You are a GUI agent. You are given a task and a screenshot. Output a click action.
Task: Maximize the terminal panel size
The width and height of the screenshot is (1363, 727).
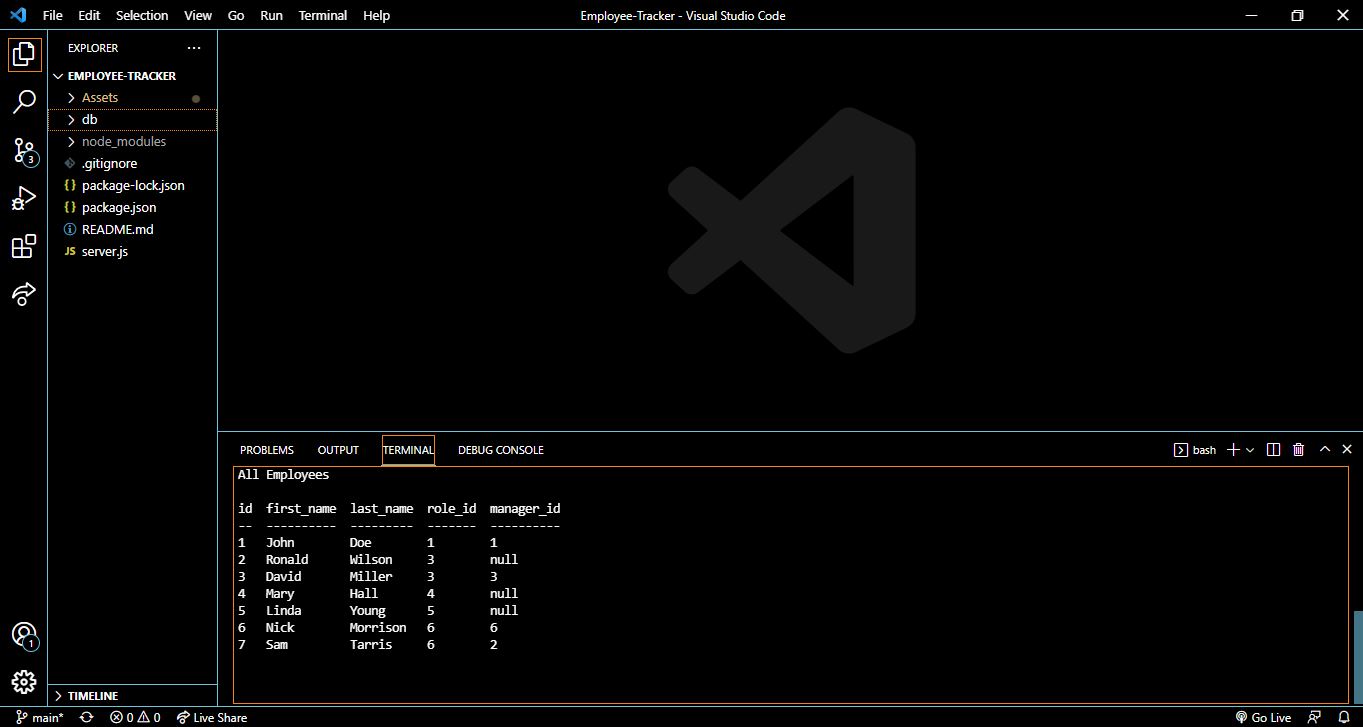point(1325,450)
